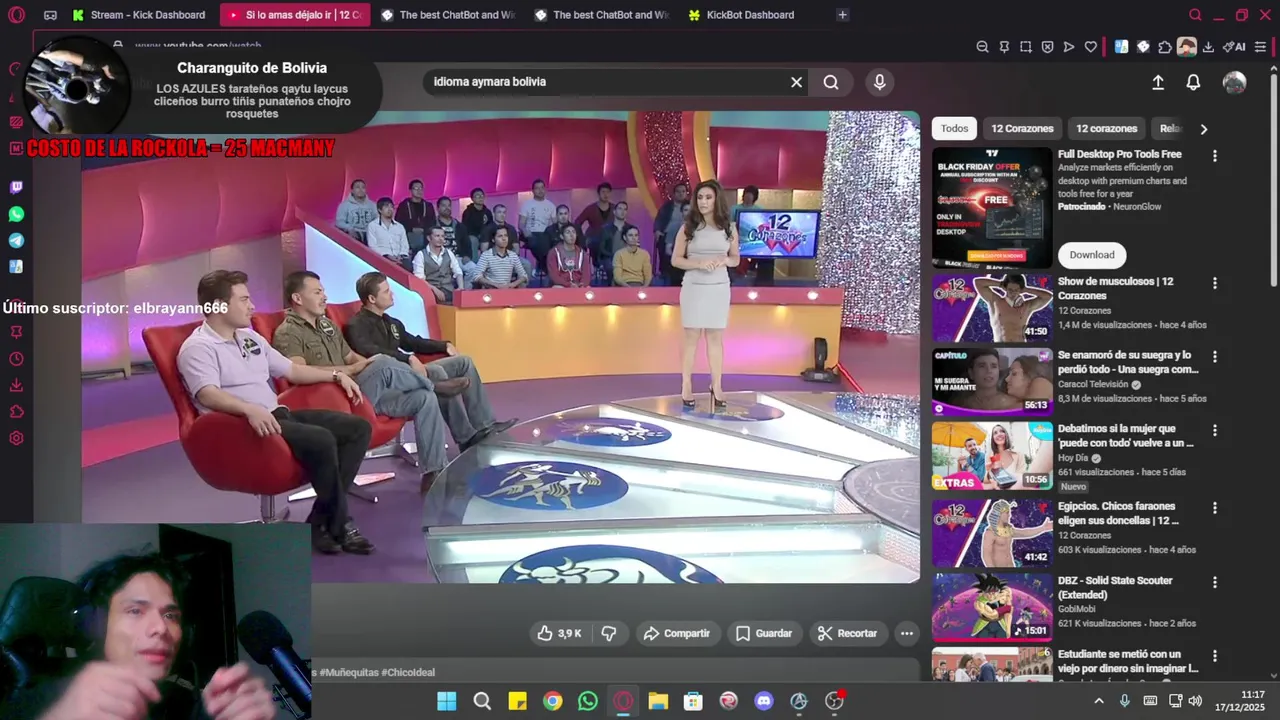Open the YouTube account avatar

1235,83
